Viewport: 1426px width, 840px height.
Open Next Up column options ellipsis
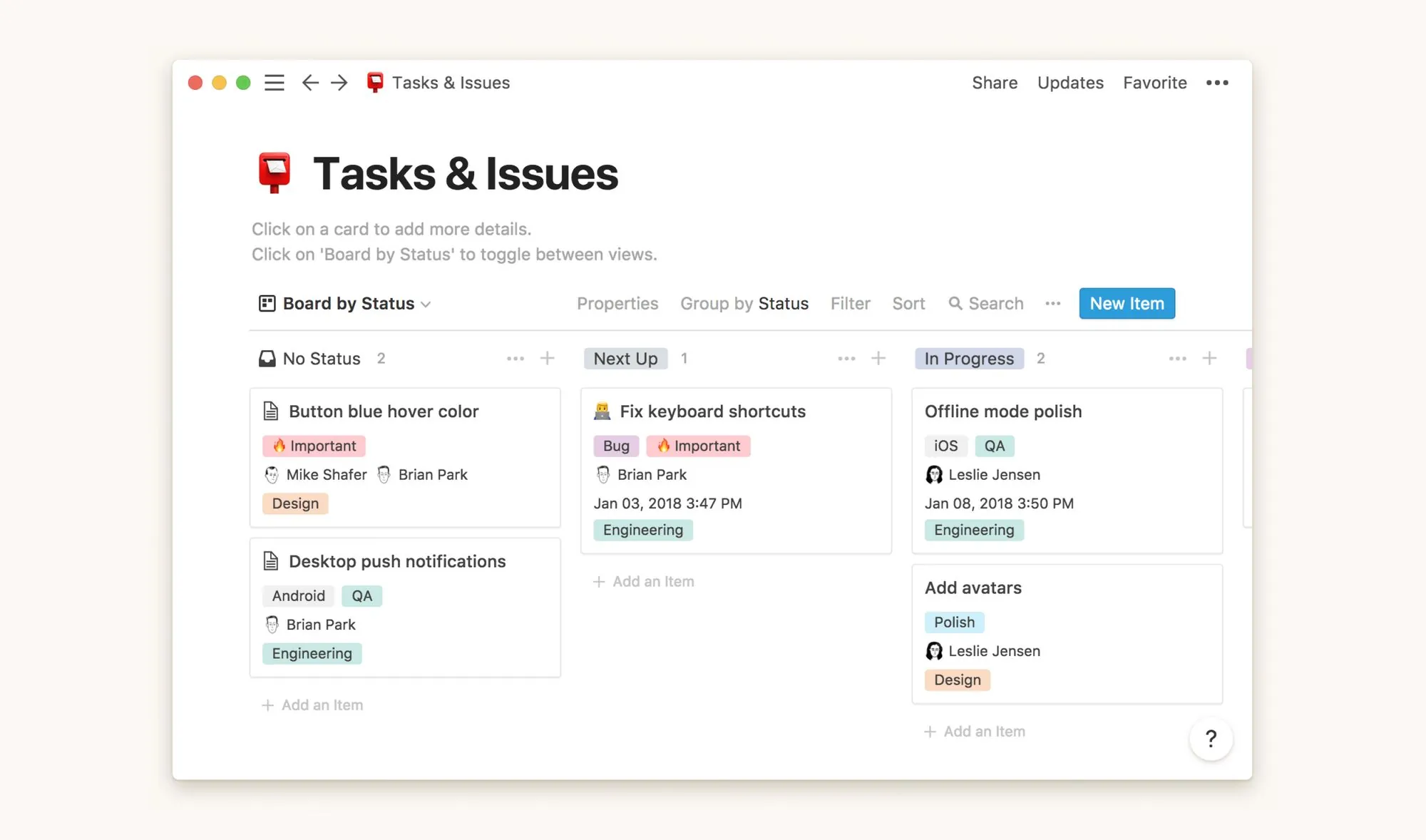846,358
